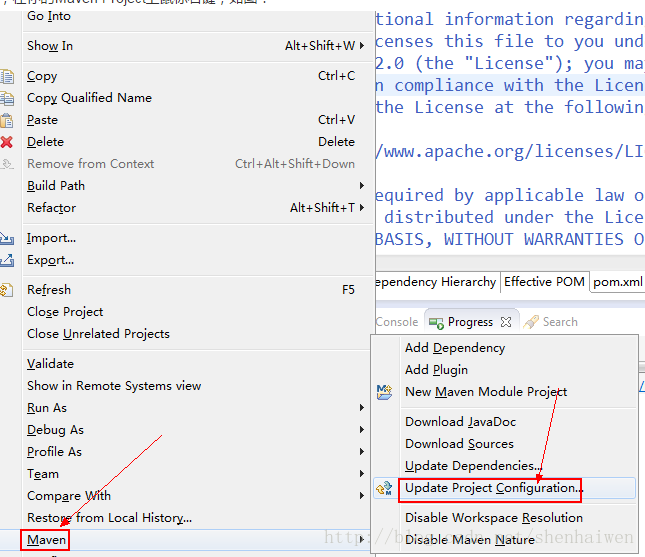Expand the Team submenu arrow
This screenshot has height=557, width=645.
(x=362, y=473)
